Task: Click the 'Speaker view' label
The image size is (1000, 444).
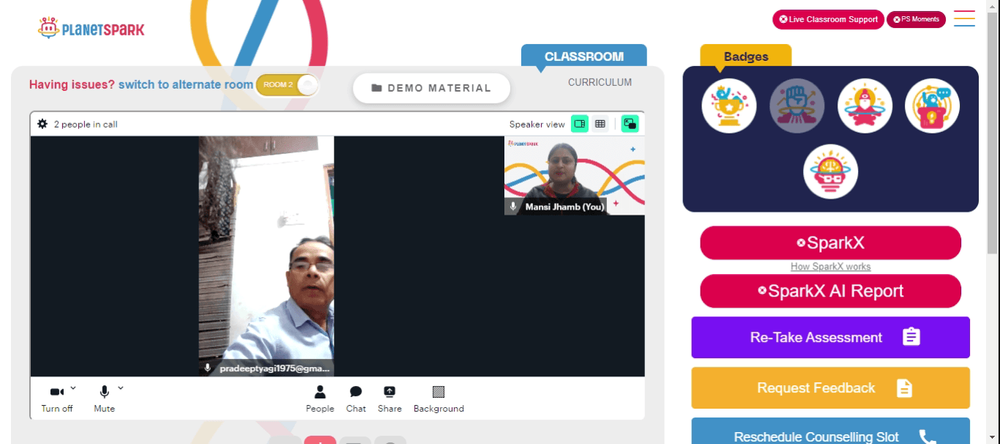Action: pos(537,124)
